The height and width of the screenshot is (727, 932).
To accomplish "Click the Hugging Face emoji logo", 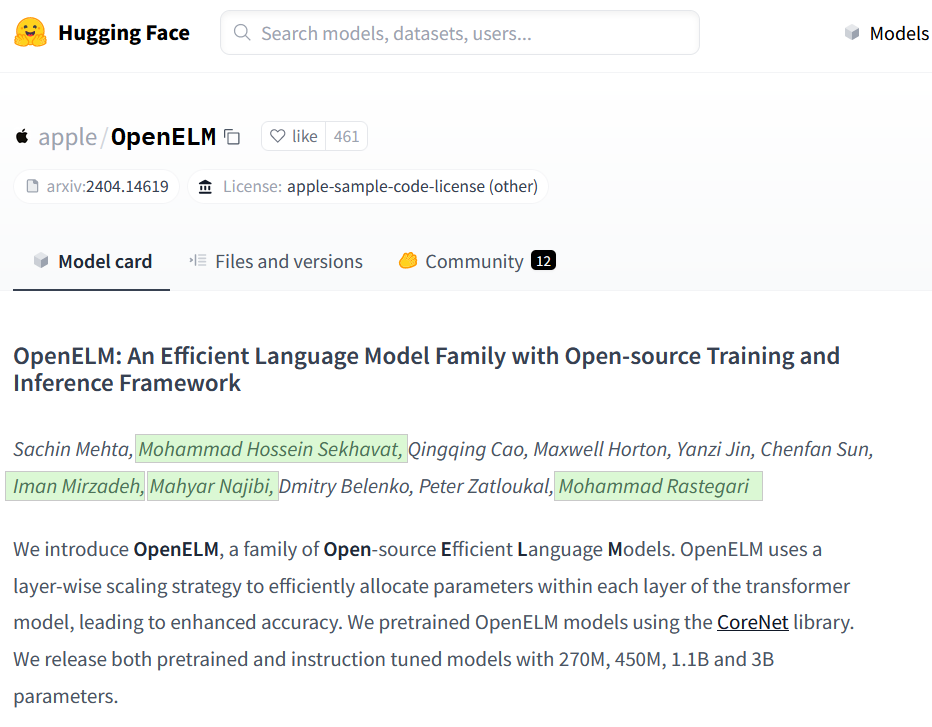I will [31, 33].
